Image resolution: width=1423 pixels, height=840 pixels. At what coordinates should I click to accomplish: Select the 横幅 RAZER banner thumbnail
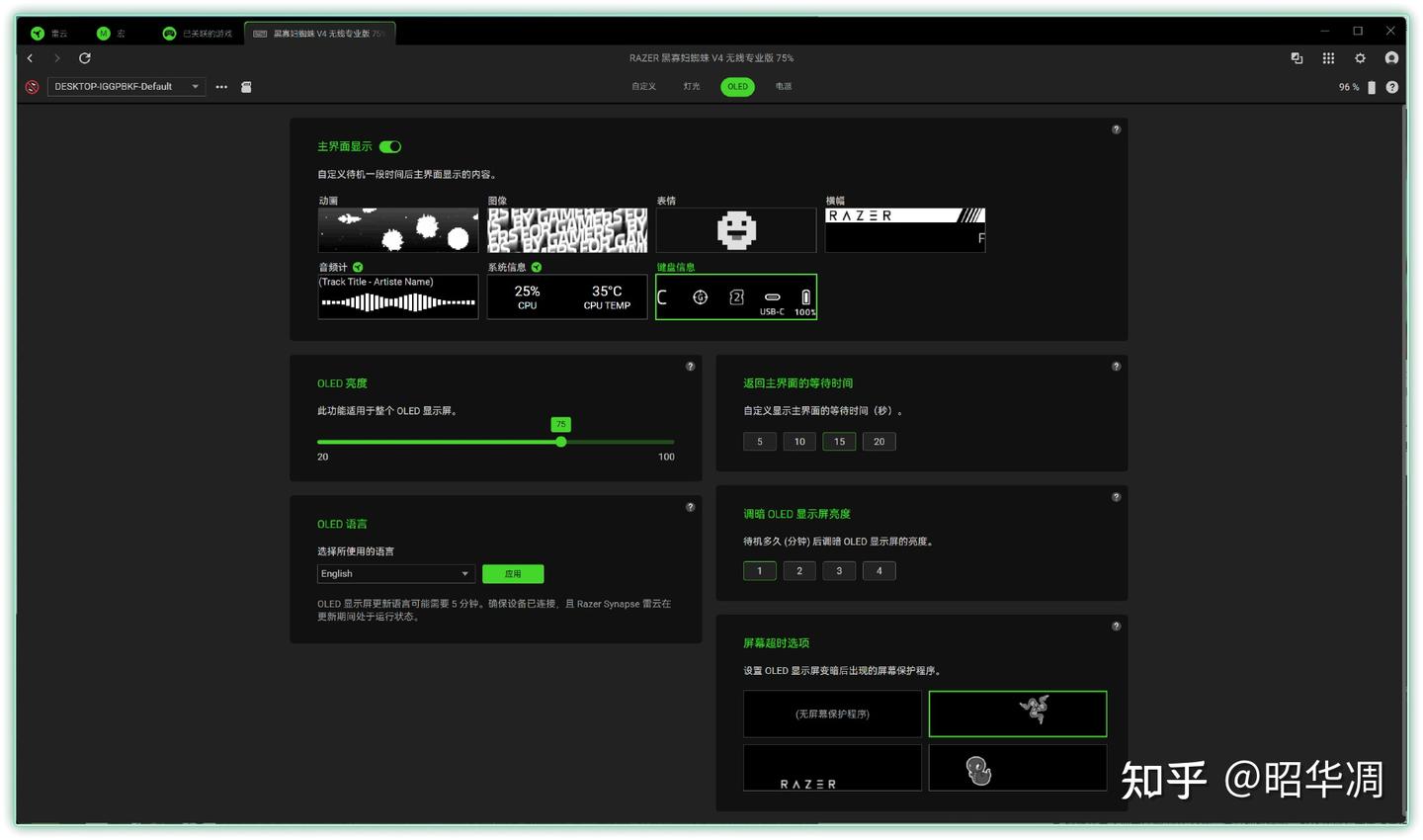click(905, 230)
